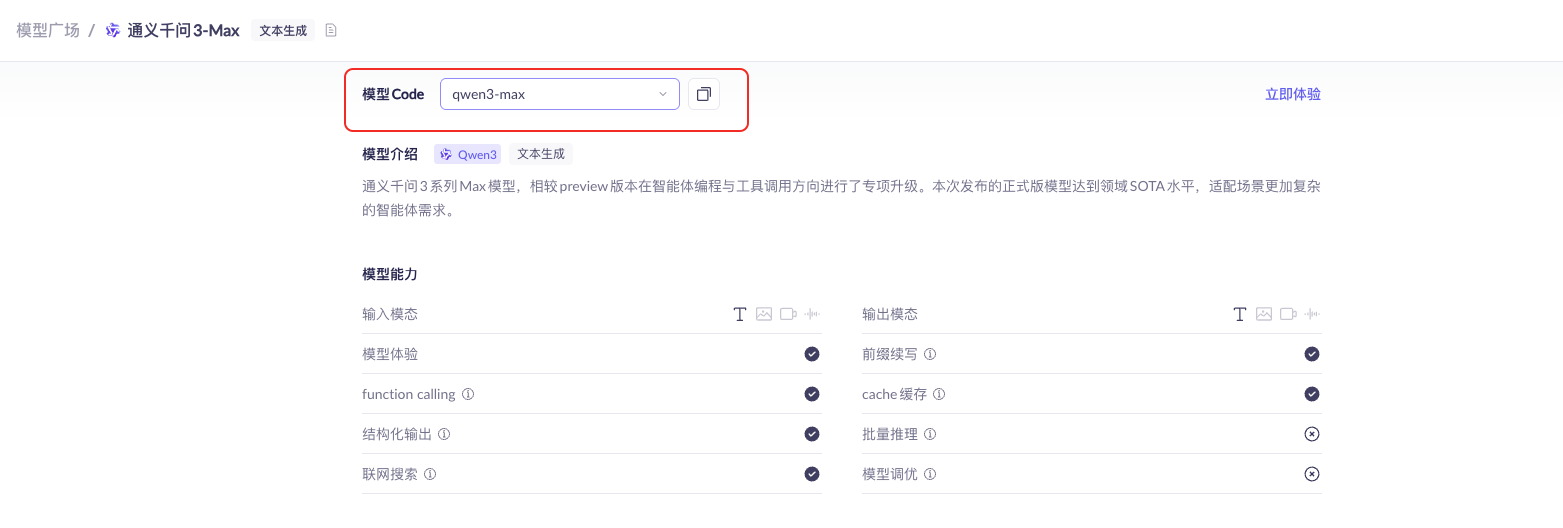The image size is (1563, 528).
Task: Click the info icon next to 批量推理
Action: 930,434
